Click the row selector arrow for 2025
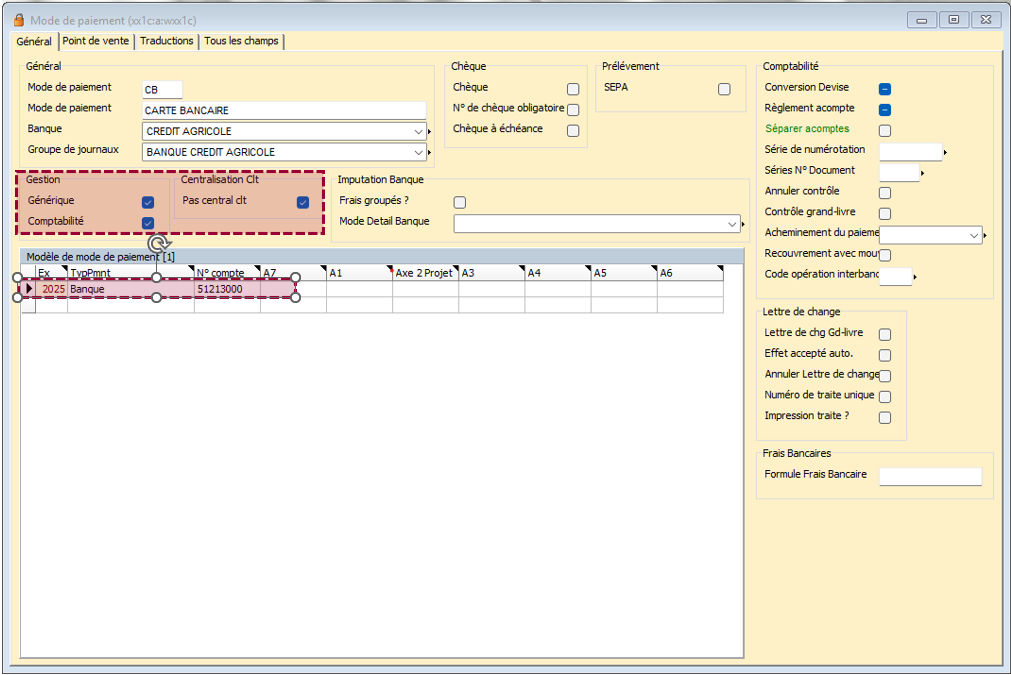This screenshot has height=675, width=1011. tap(28, 289)
